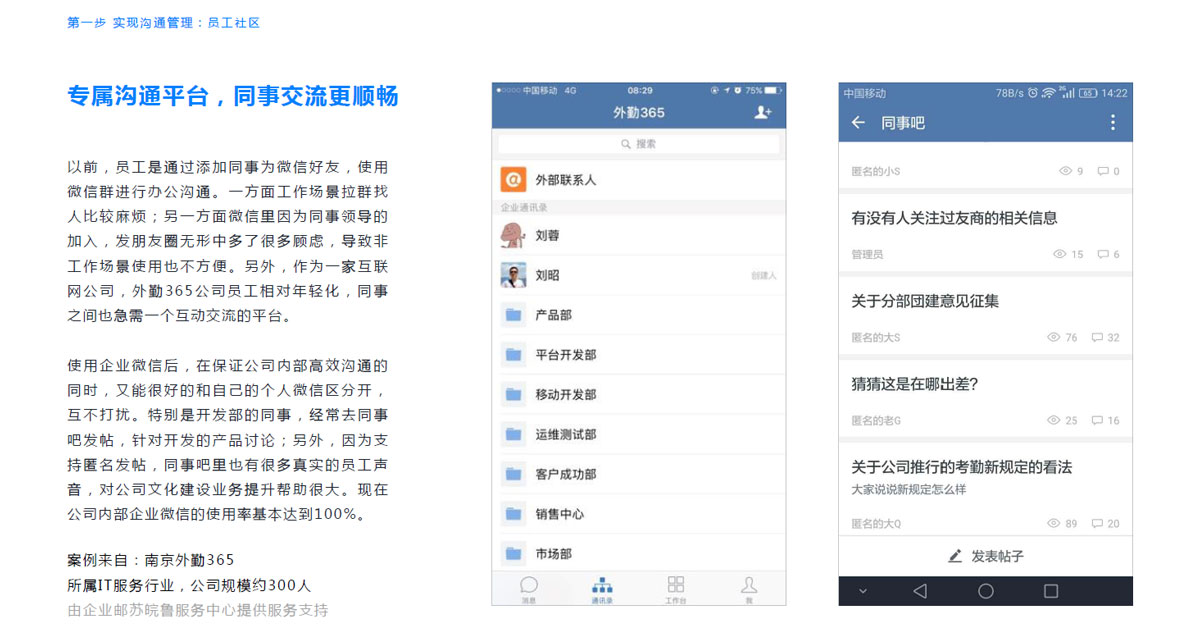This screenshot has height=635, width=1195.
Task: Tap the Android back triangle button
Action: 920,591
